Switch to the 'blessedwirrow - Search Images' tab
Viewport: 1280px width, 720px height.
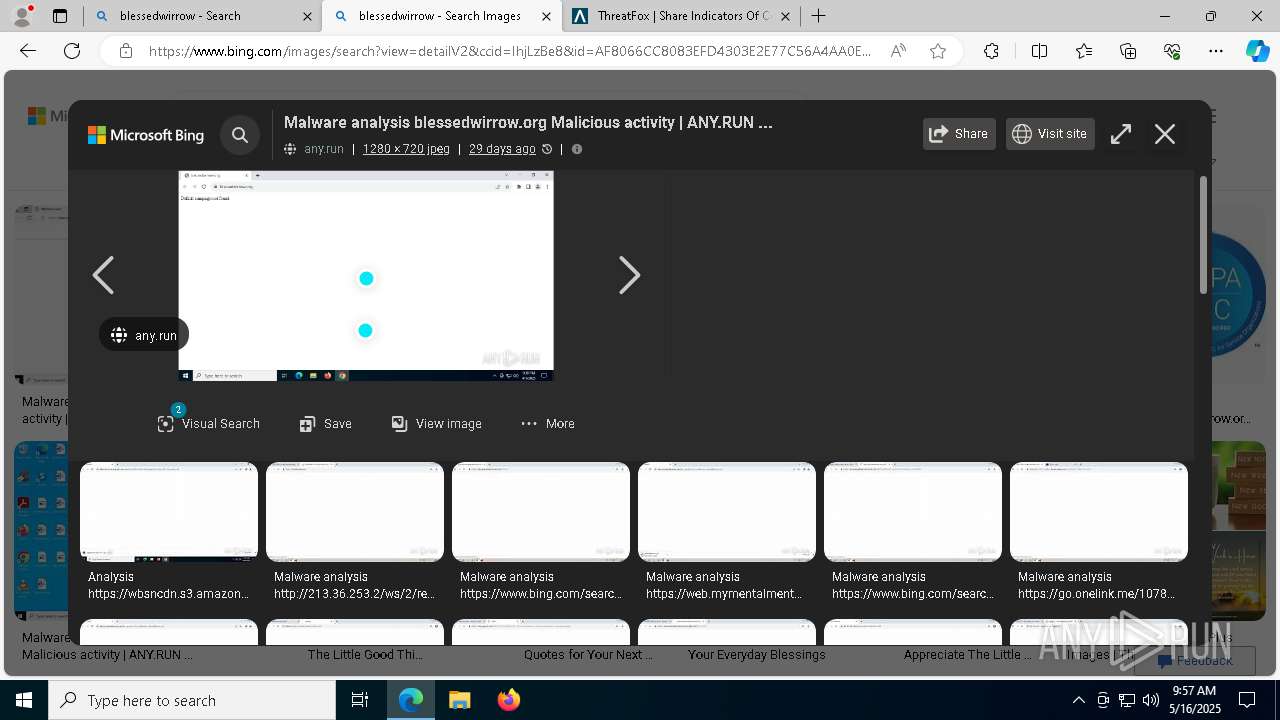click(440, 16)
